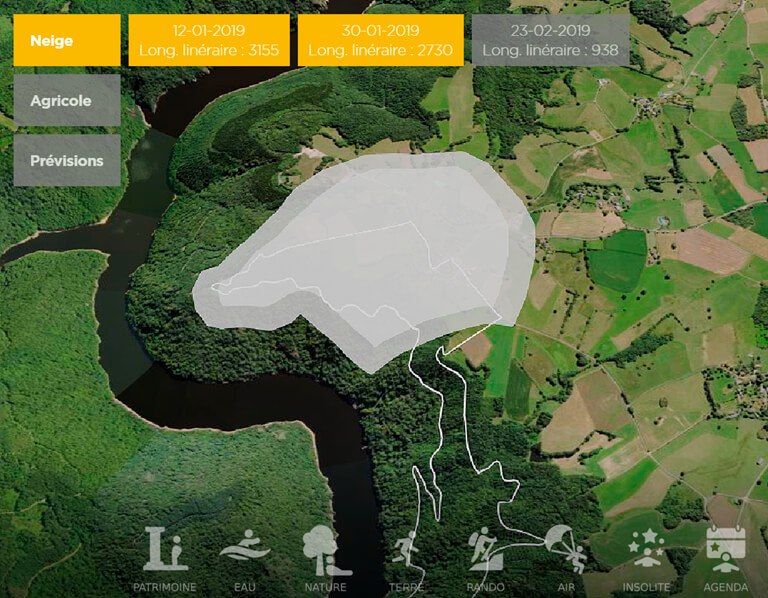Screen dimensions: 768x598
Task: Click the PATRIMOINE label
Action: 165,587
